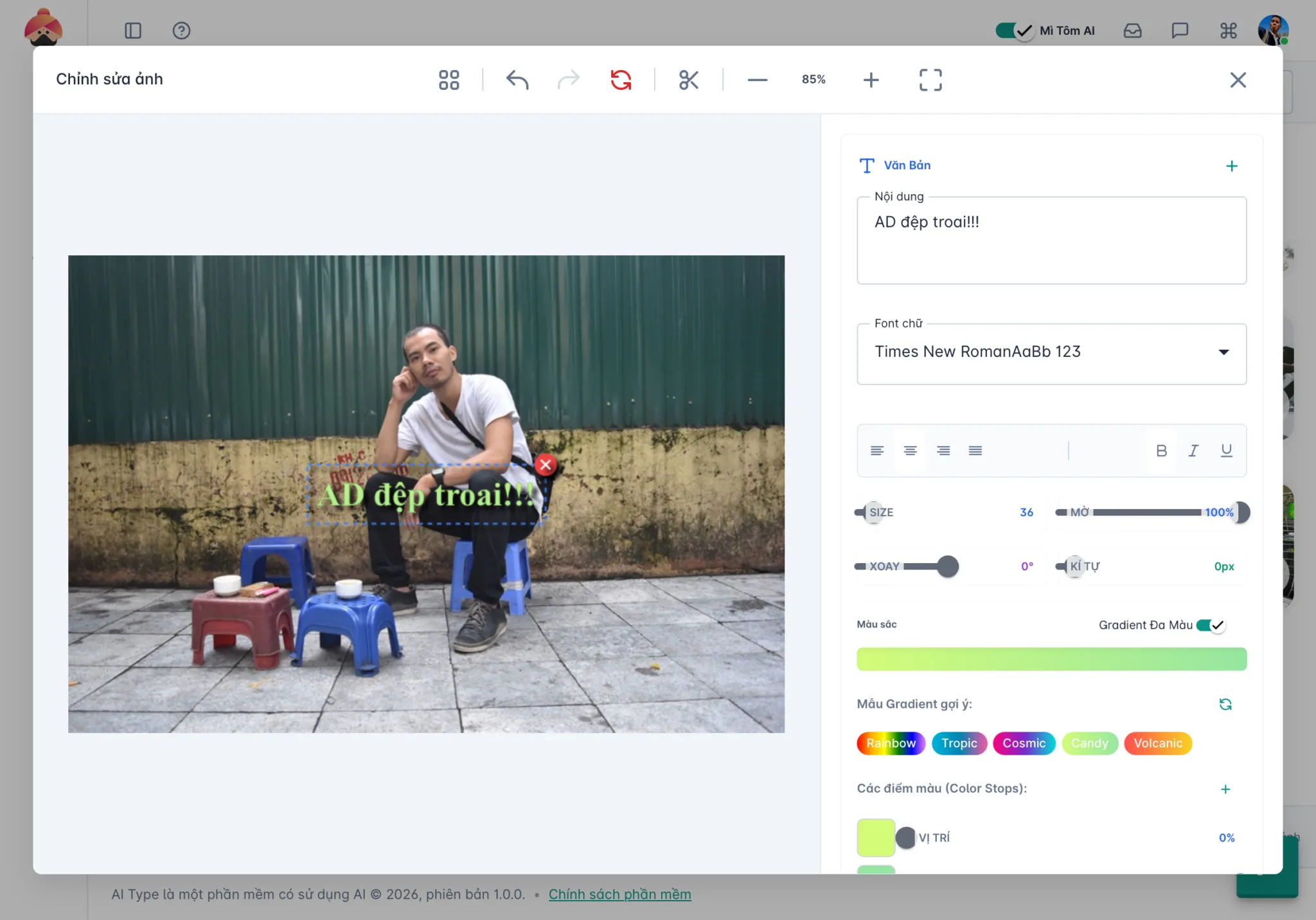1316x920 pixels.
Task: Click the gradient preview color bar
Action: 1051,659
